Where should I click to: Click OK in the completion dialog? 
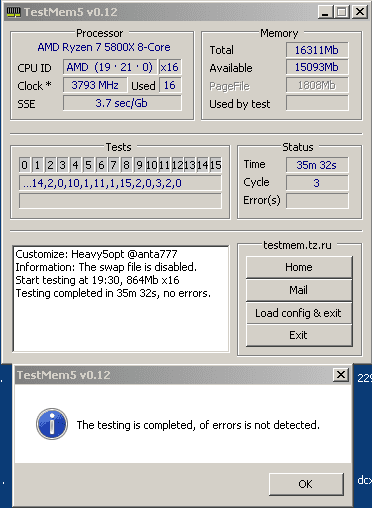tap(306, 484)
